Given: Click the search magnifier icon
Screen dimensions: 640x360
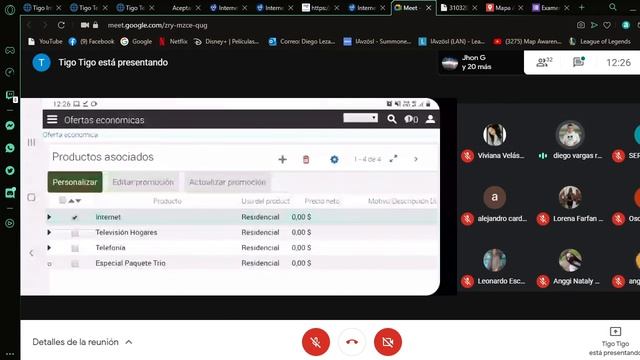Looking at the screenshot, I should coord(392,119).
